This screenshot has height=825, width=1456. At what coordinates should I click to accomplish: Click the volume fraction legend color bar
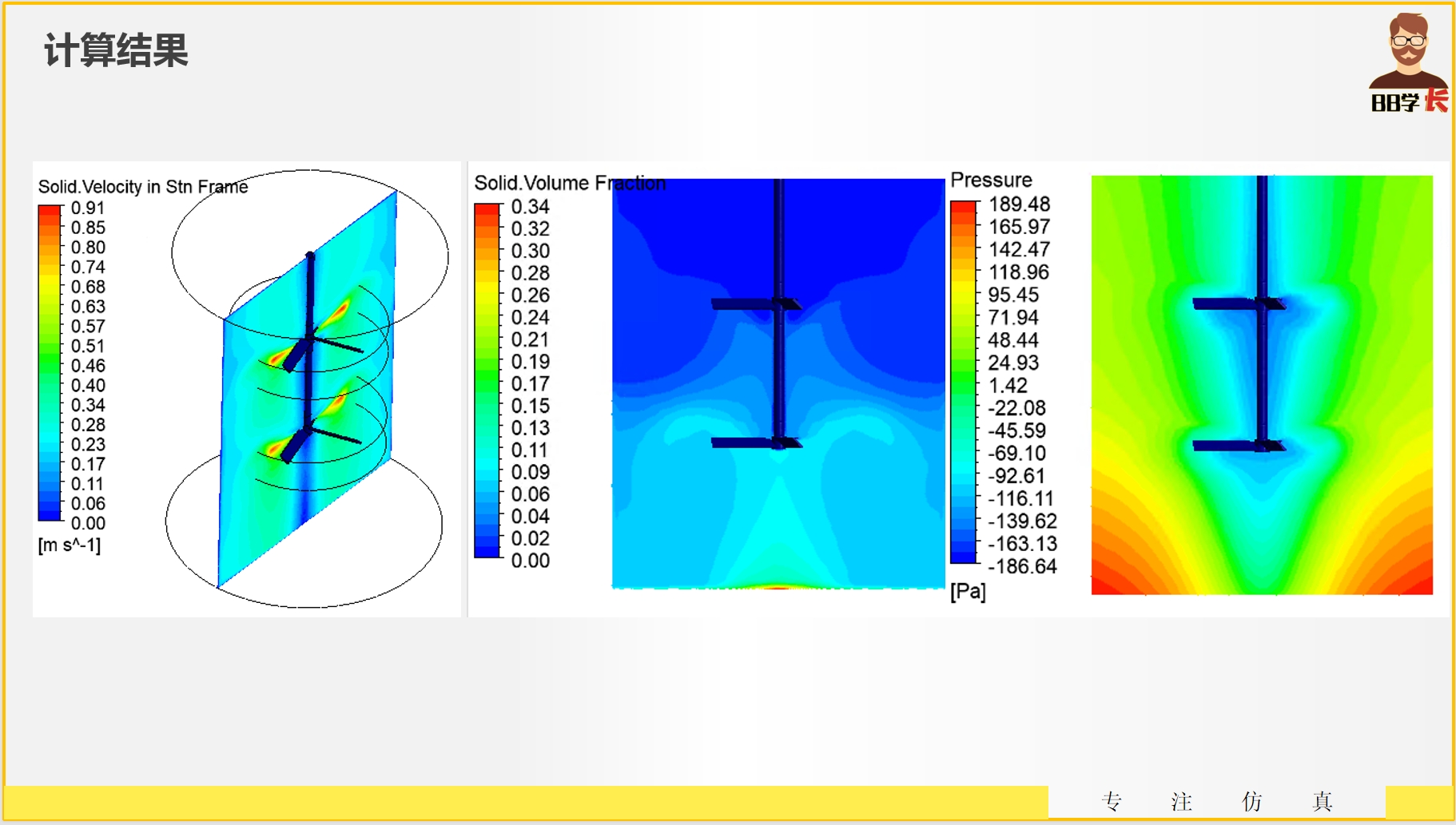pyautogui.click(x=487, y=380)
